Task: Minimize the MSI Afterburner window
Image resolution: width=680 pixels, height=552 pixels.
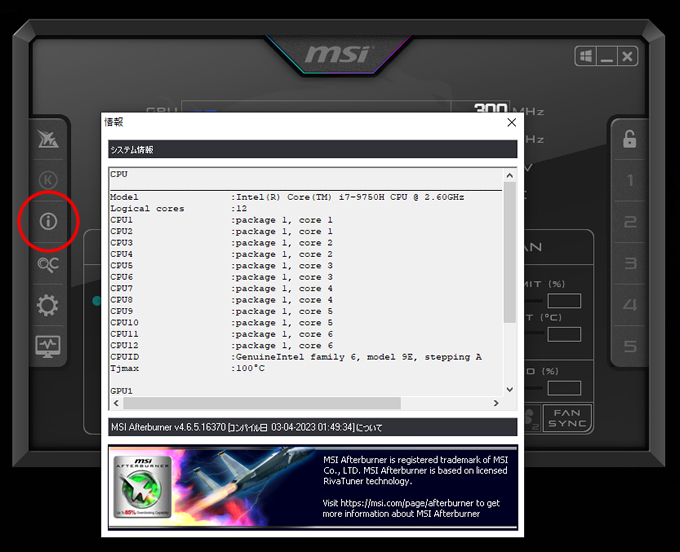Action: coord(607,56)
